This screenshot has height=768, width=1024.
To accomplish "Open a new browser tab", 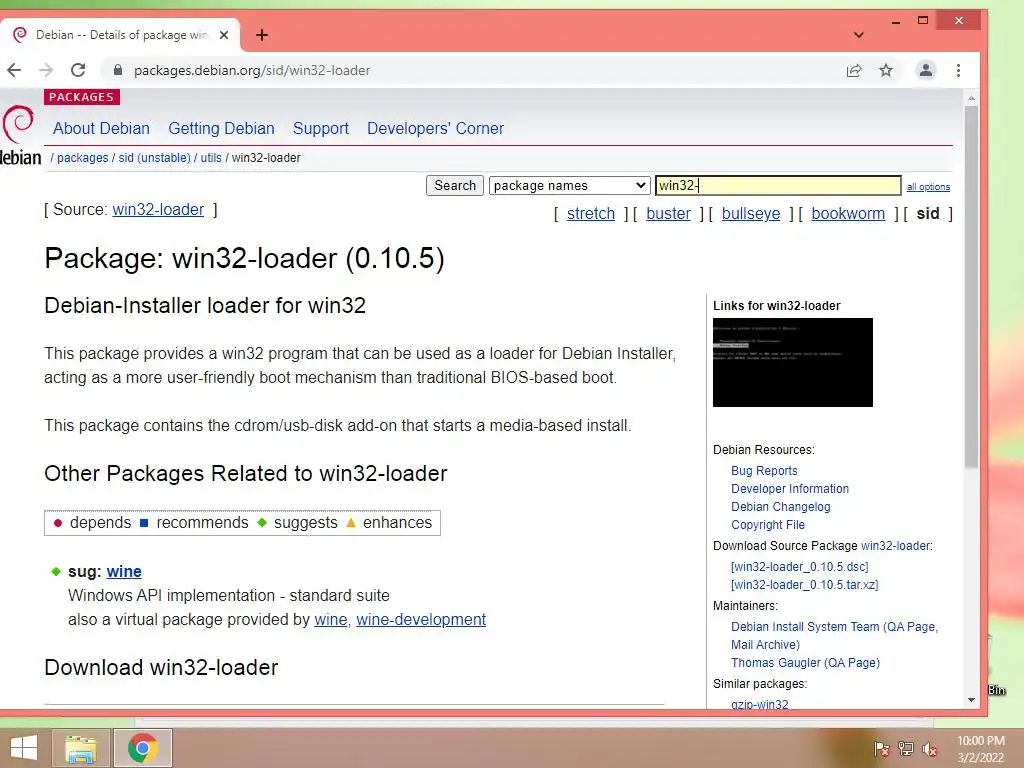I will [x=262, y=35].
